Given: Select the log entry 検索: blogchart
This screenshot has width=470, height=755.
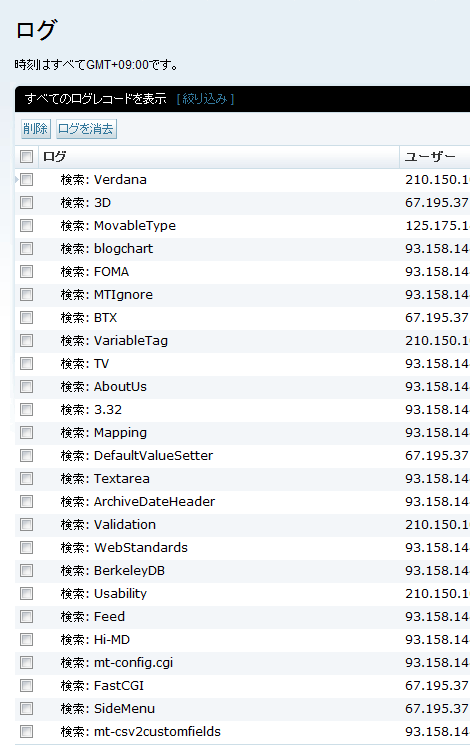Looking at the screenshot, I should tap(106, 248).
